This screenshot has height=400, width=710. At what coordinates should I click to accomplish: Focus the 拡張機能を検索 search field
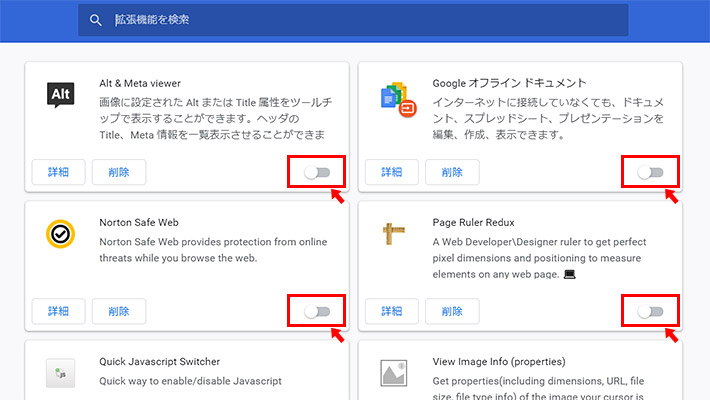(x=353, y=20)
